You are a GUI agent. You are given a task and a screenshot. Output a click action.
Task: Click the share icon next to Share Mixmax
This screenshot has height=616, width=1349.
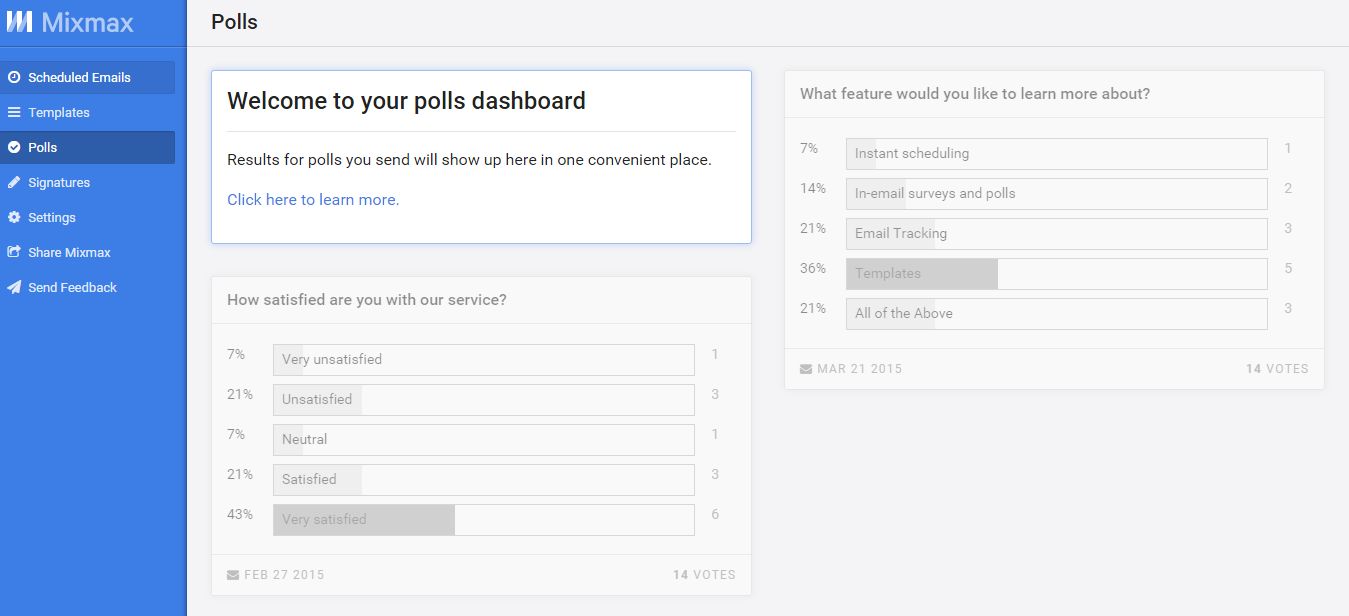[x=14, y=252]
